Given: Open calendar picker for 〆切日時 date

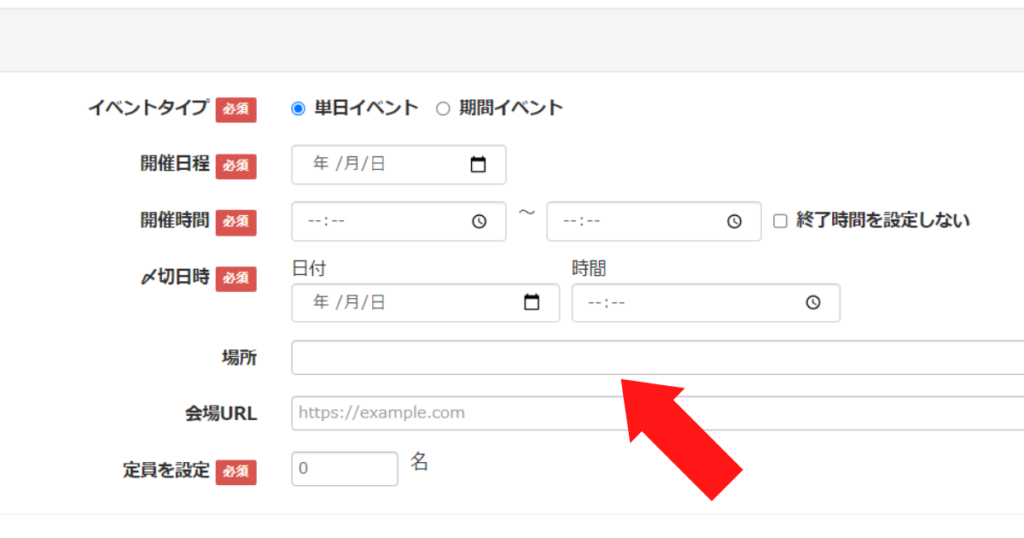Looking at the screenshot, I should [x=532, y=302].
